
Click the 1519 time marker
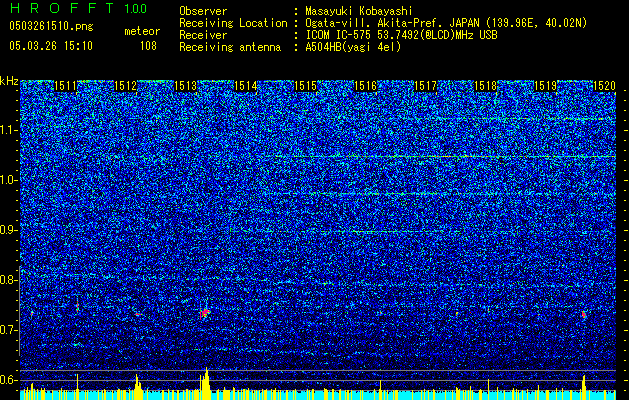545,86
